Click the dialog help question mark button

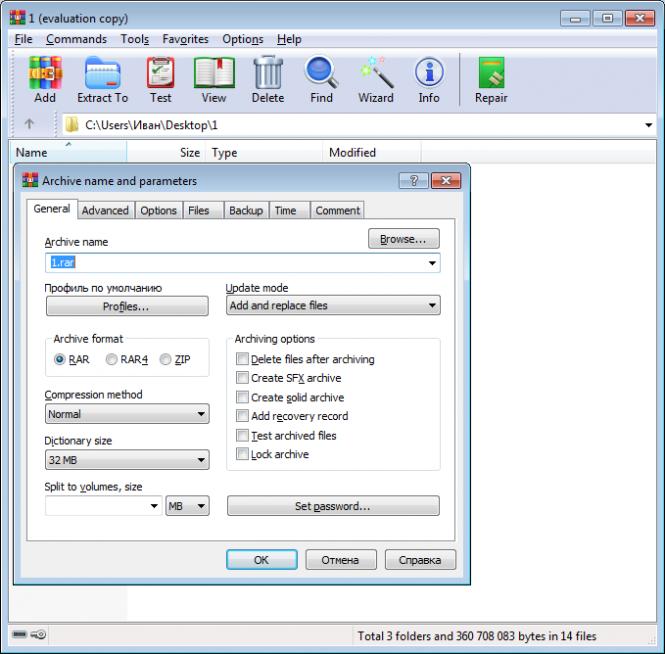(414, 181)
